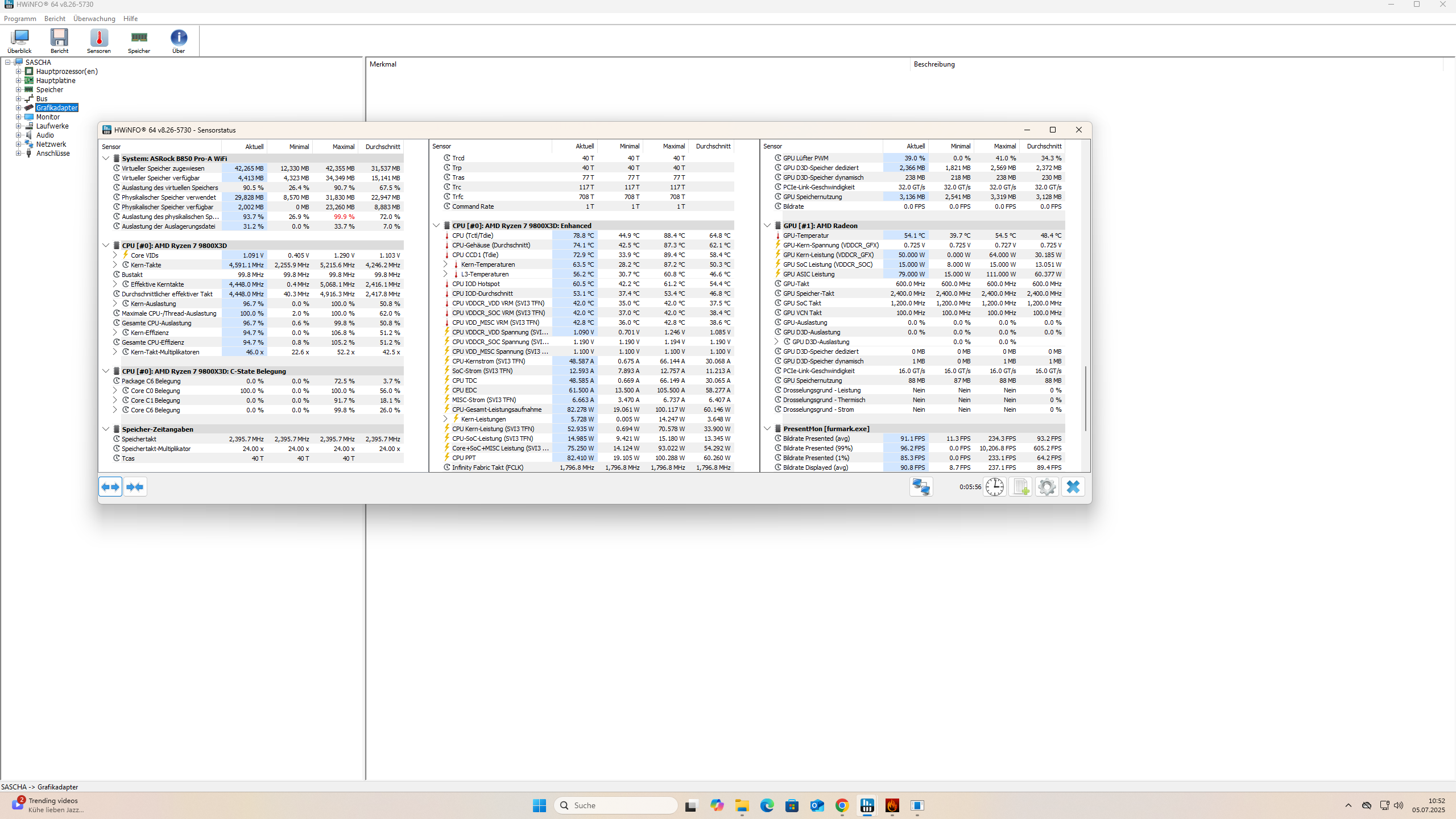Open sensor settings gear icon
Viewport: 1456px width, 819px height.
coord(1046,487)
